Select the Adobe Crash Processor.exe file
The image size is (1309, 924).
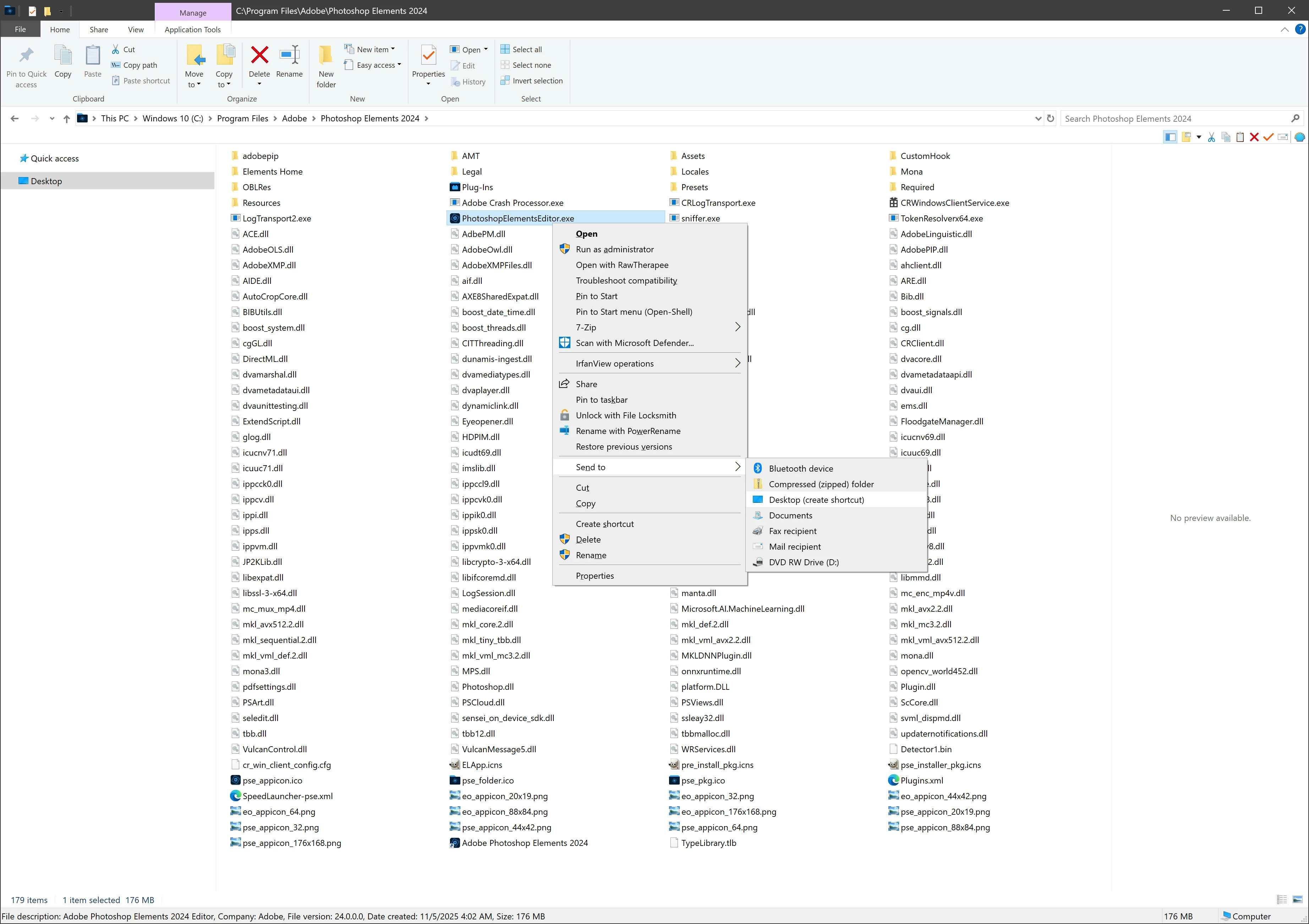click(x=507, y=202)
